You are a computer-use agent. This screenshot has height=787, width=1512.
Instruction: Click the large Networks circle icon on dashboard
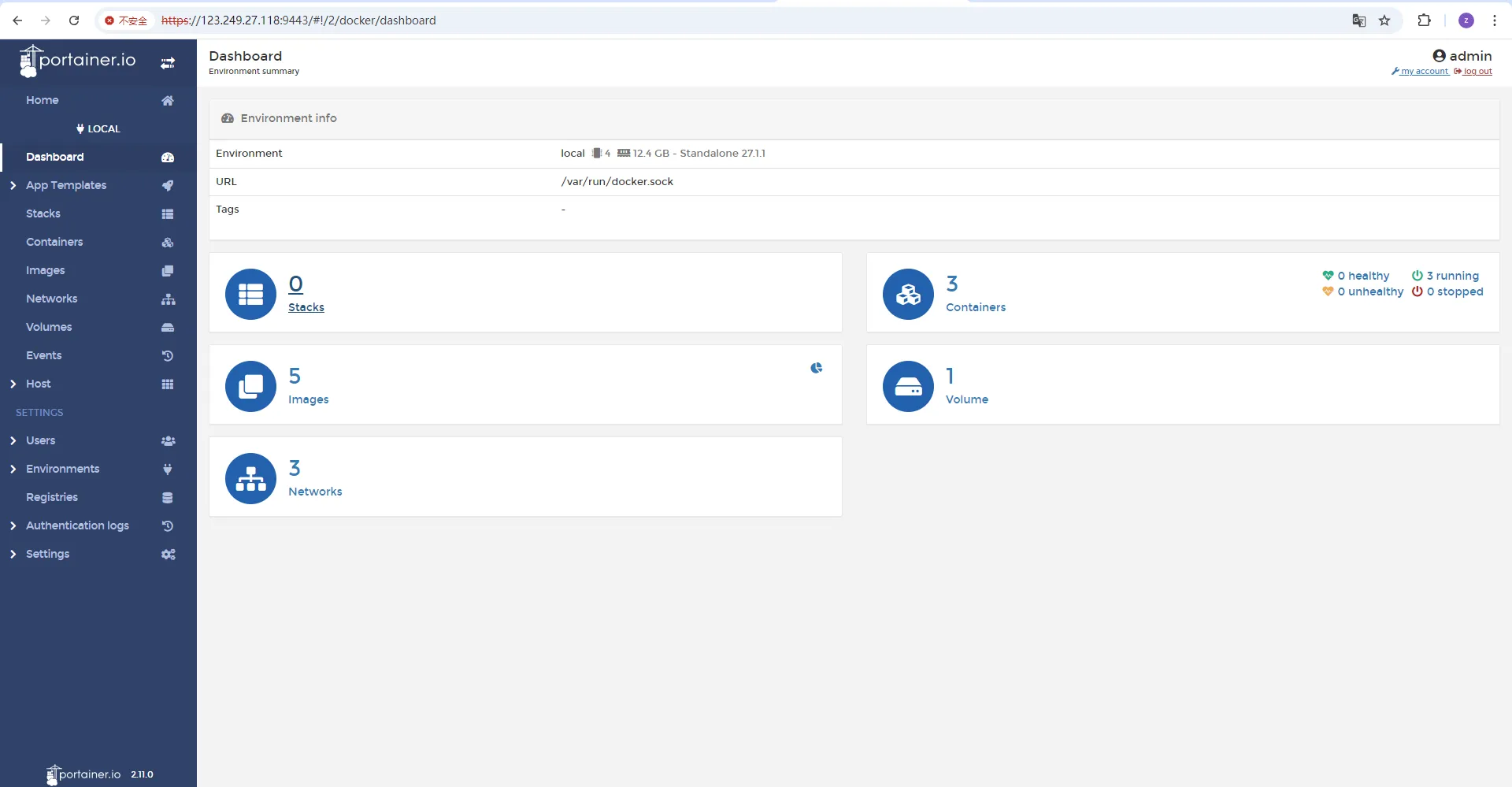tap(250, 478)
